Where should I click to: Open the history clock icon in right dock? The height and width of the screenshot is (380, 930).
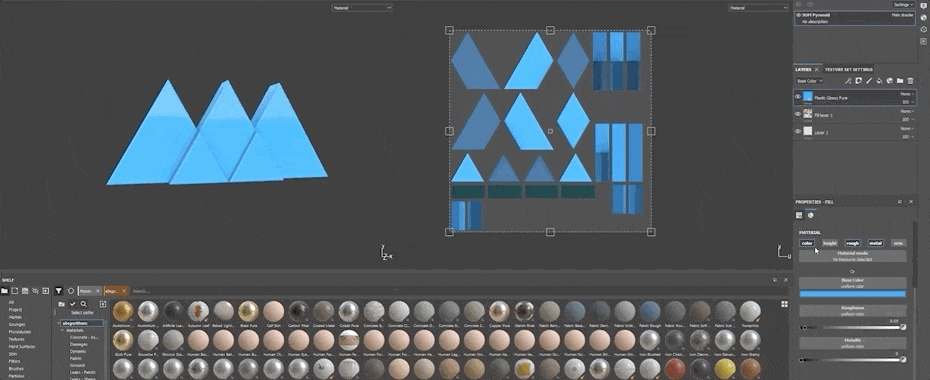tap(923, 29)
